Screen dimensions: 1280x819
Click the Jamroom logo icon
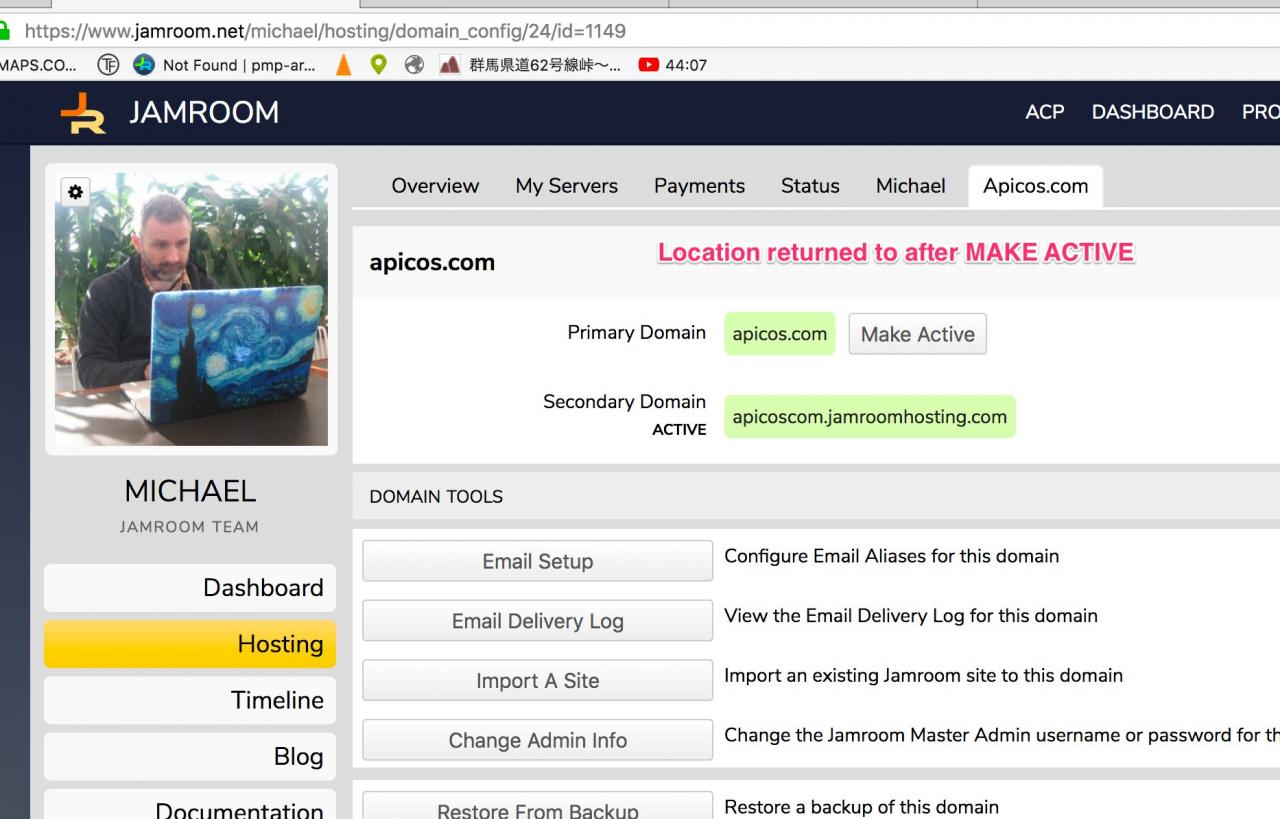click(83, 113)
